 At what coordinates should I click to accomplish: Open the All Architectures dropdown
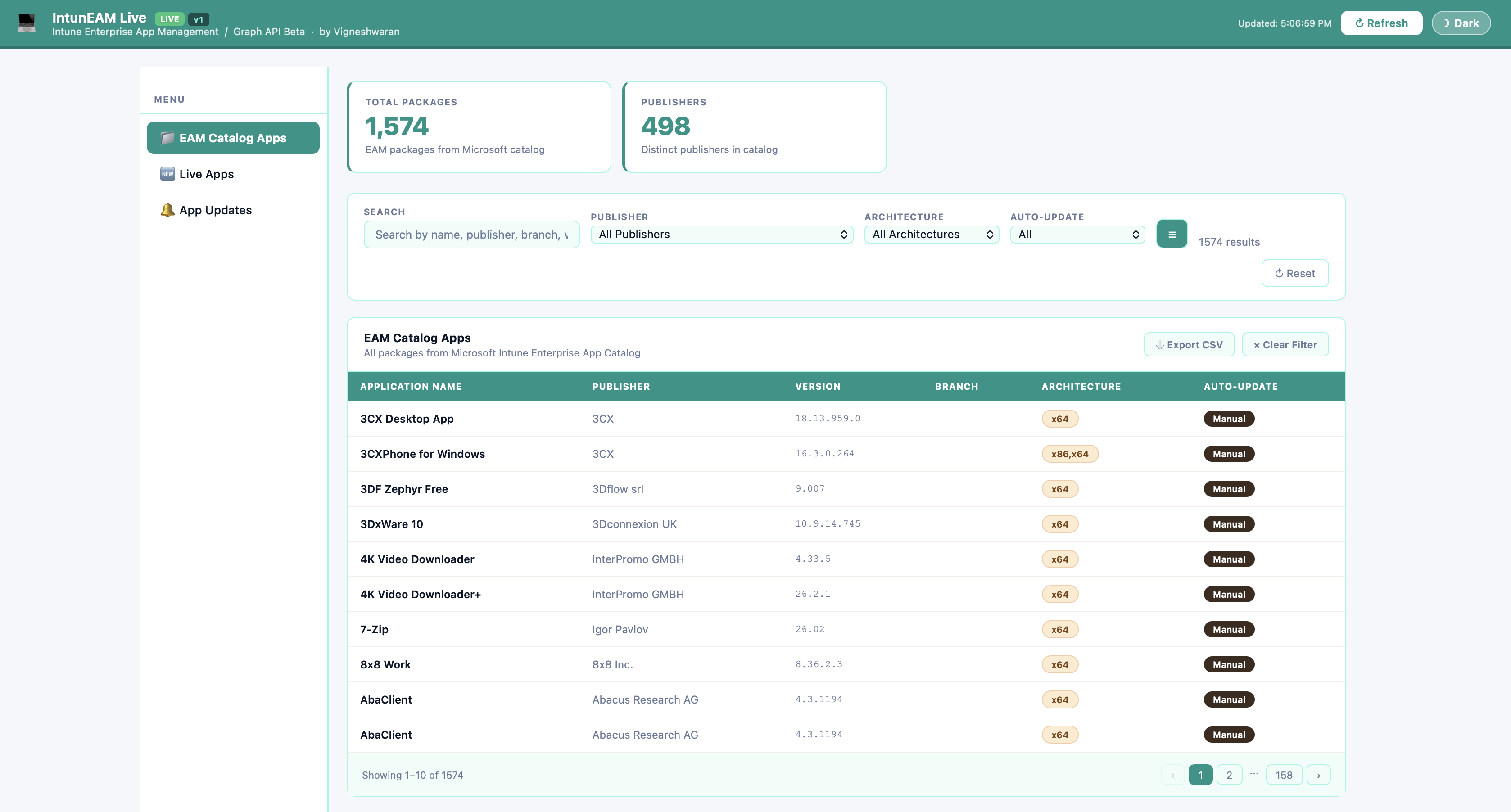932,234
